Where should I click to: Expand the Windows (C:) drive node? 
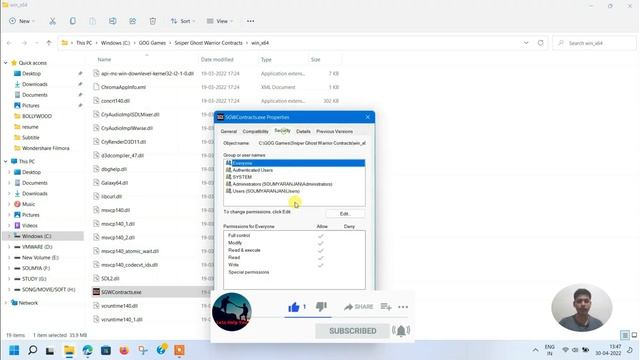(9, 236)
